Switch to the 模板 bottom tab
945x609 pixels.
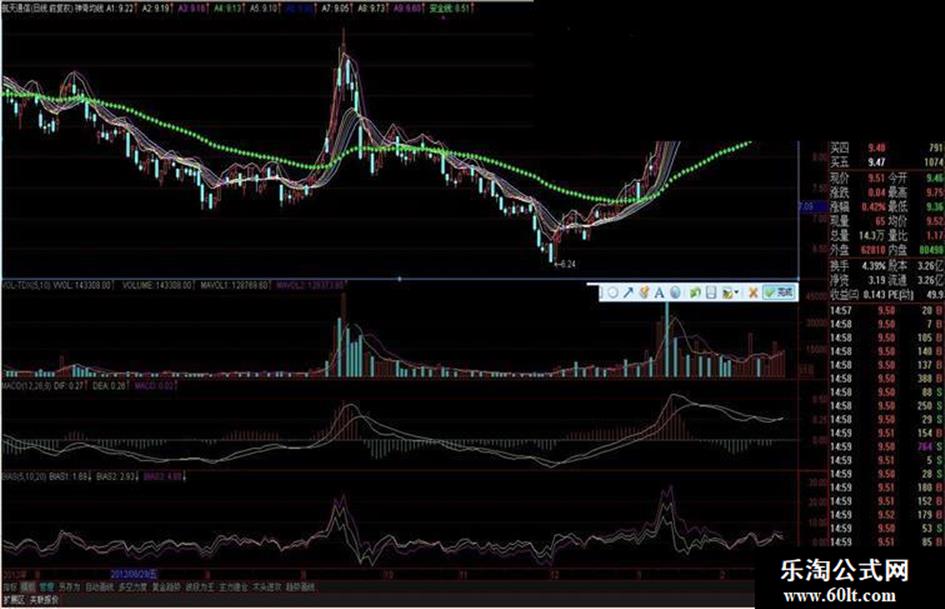(28, 587)
